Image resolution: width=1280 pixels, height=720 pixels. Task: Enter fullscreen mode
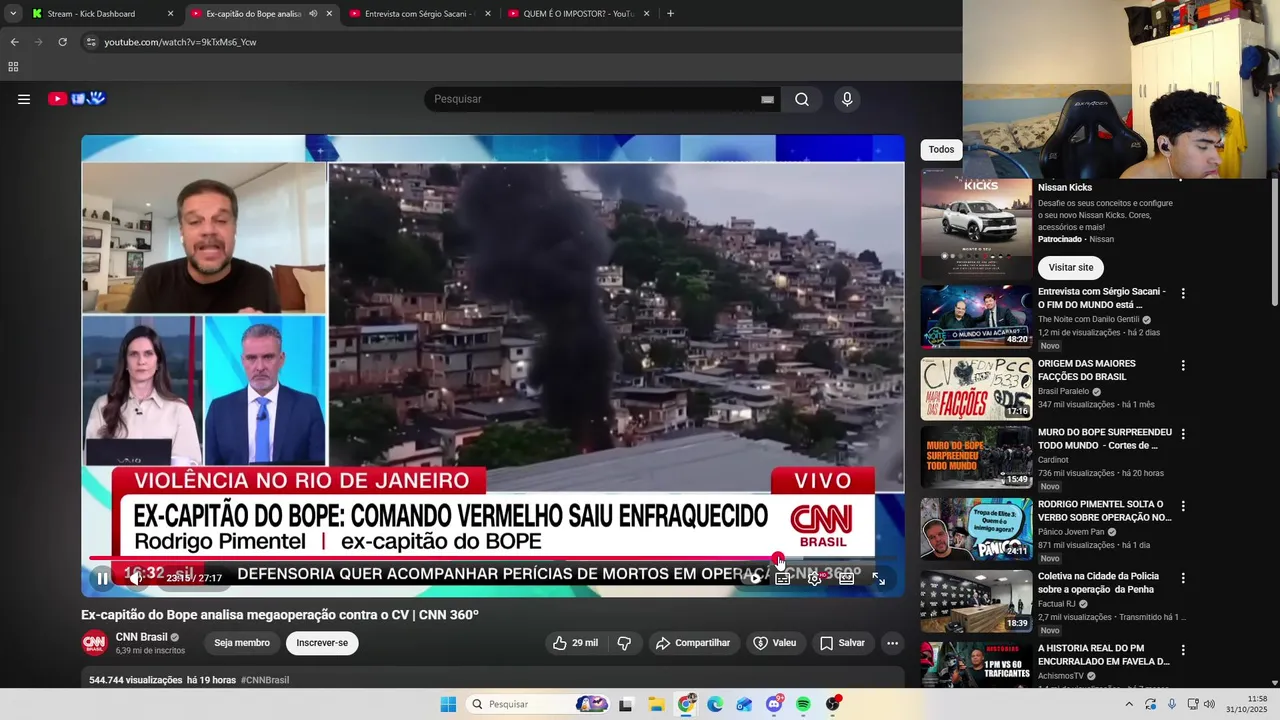[x=879, y=578]
